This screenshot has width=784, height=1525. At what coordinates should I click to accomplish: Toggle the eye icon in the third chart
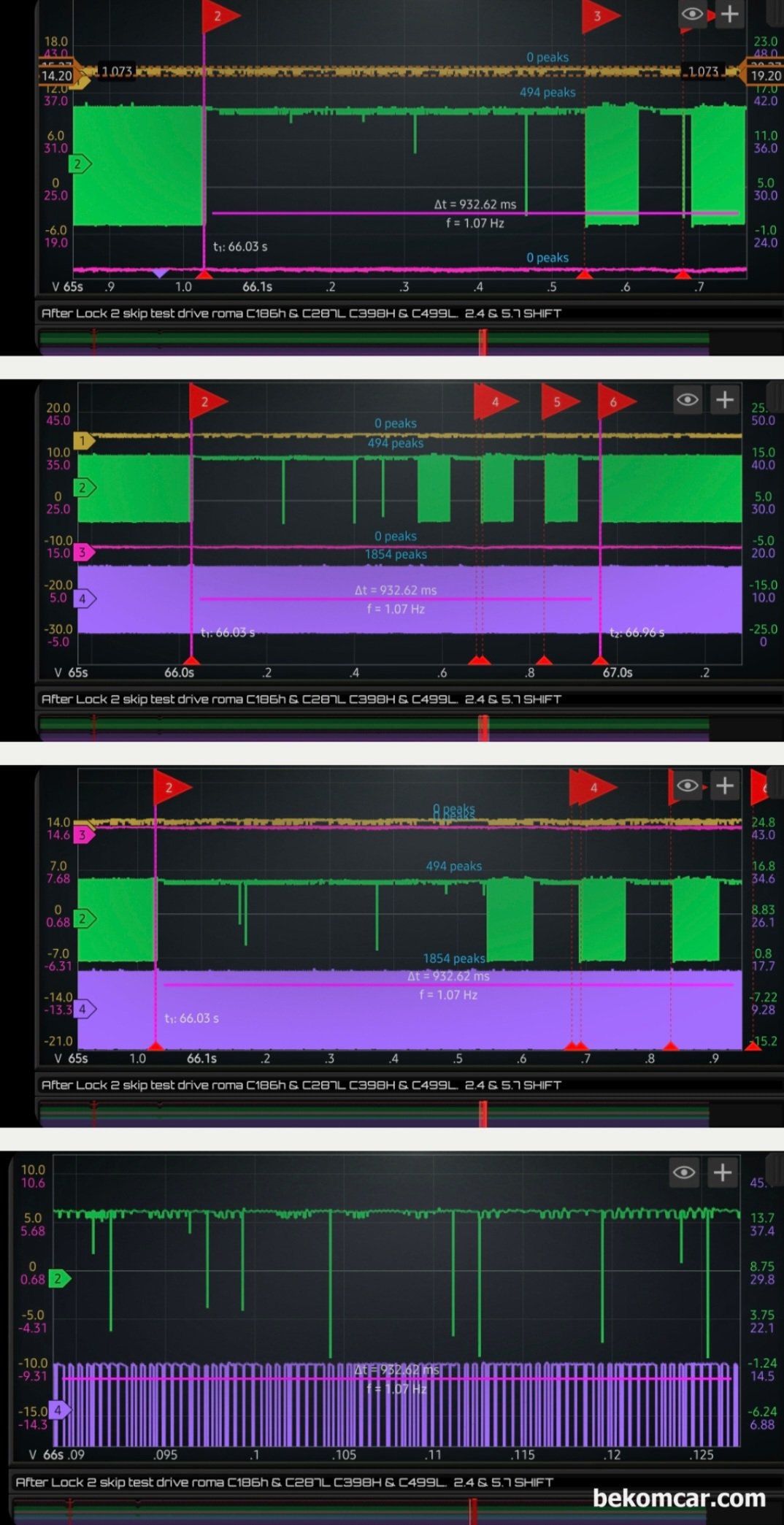pos(688,785)
